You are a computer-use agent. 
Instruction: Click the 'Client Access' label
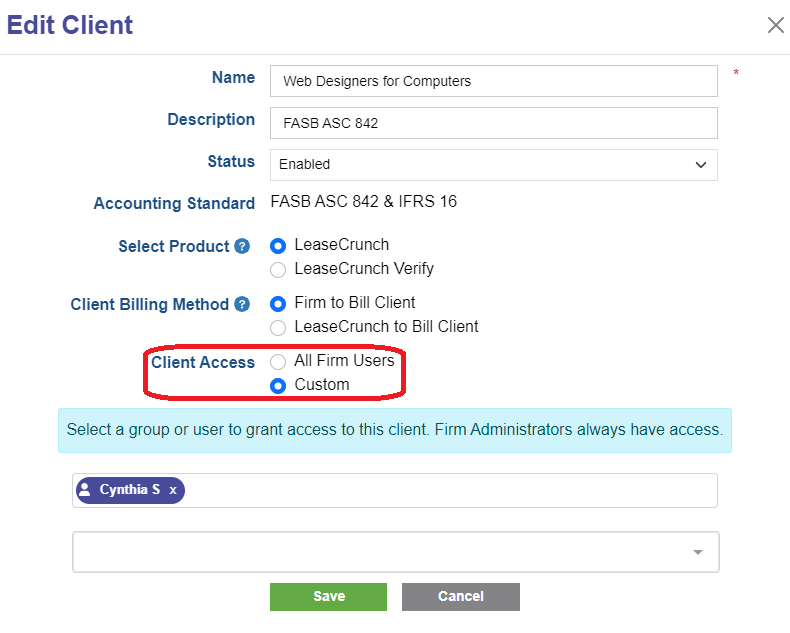tap(203, 362)
